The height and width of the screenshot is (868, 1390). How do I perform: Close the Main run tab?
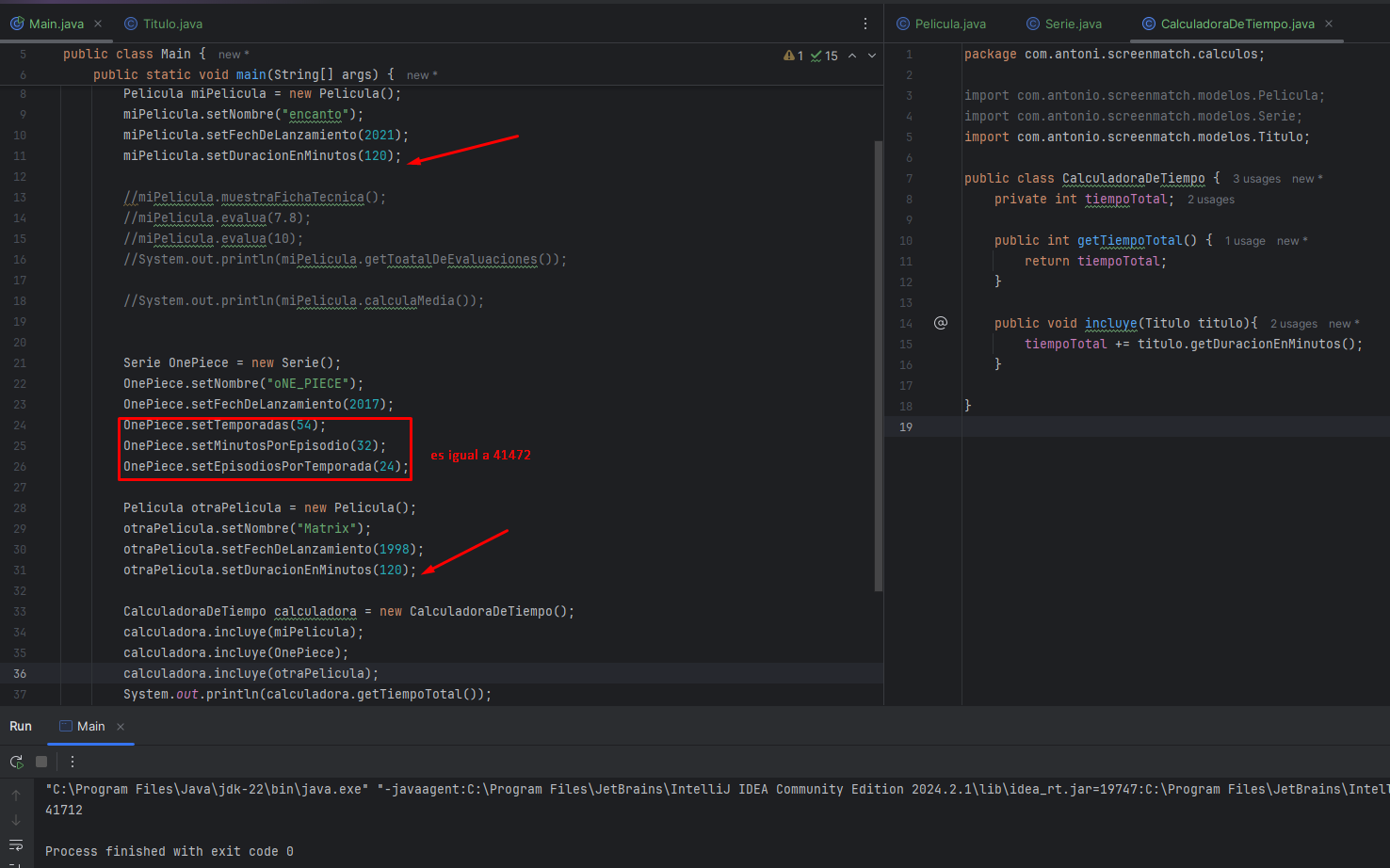tap(121, 727)
